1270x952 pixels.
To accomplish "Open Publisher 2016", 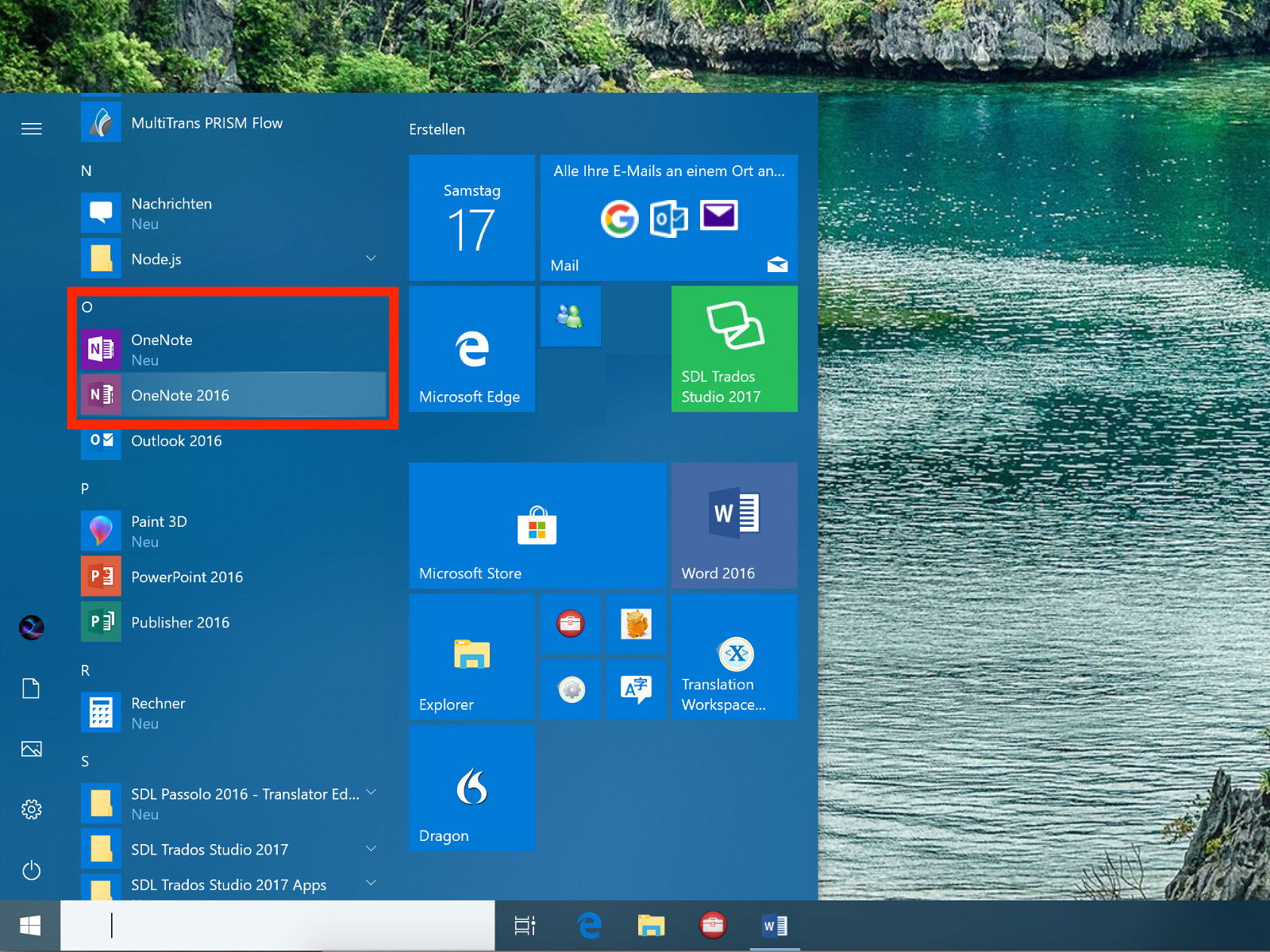I will point(233,622).
